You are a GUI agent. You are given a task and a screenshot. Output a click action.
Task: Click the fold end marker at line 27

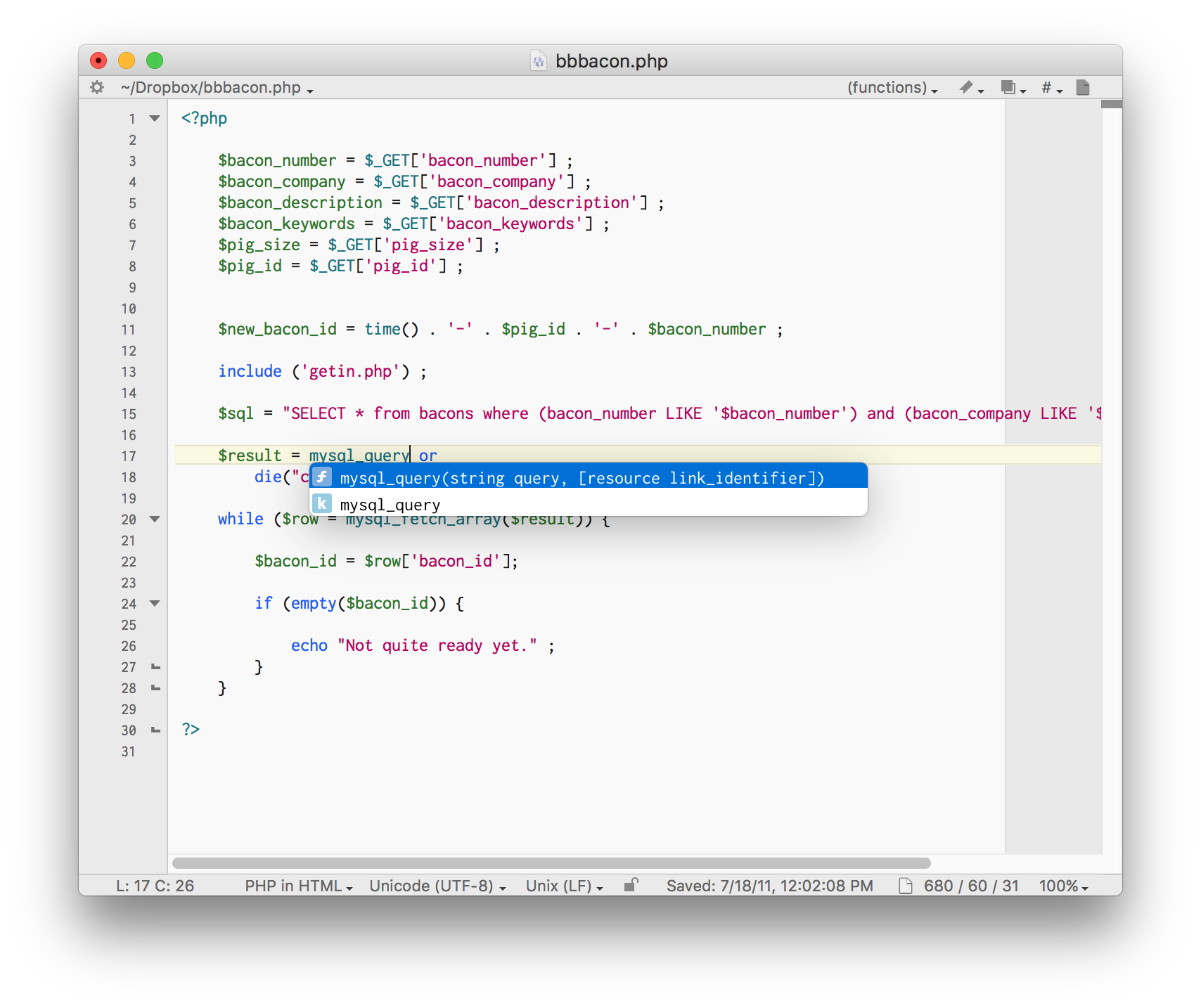click(x=156, y=666)
